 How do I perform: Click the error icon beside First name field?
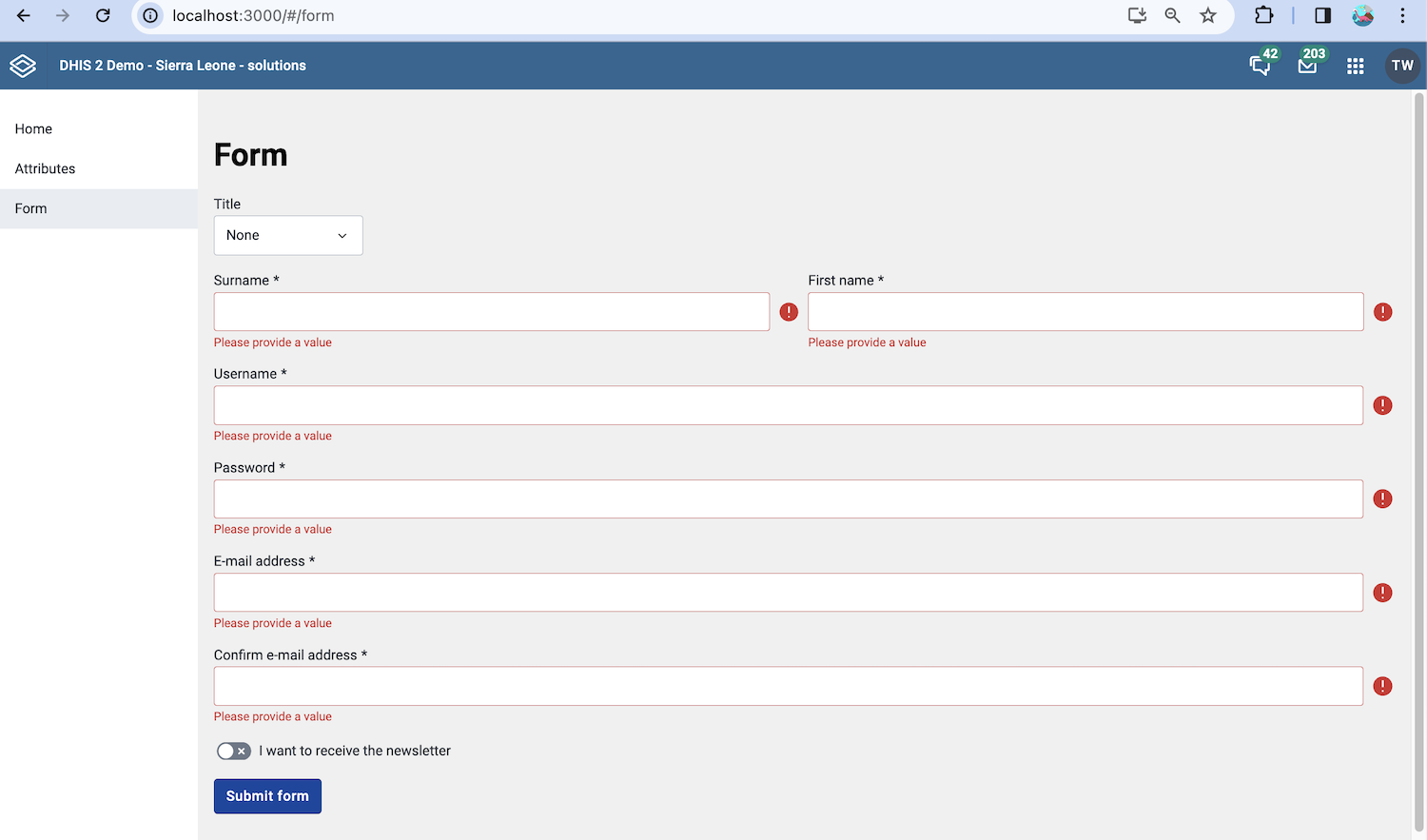(1383, 312)
